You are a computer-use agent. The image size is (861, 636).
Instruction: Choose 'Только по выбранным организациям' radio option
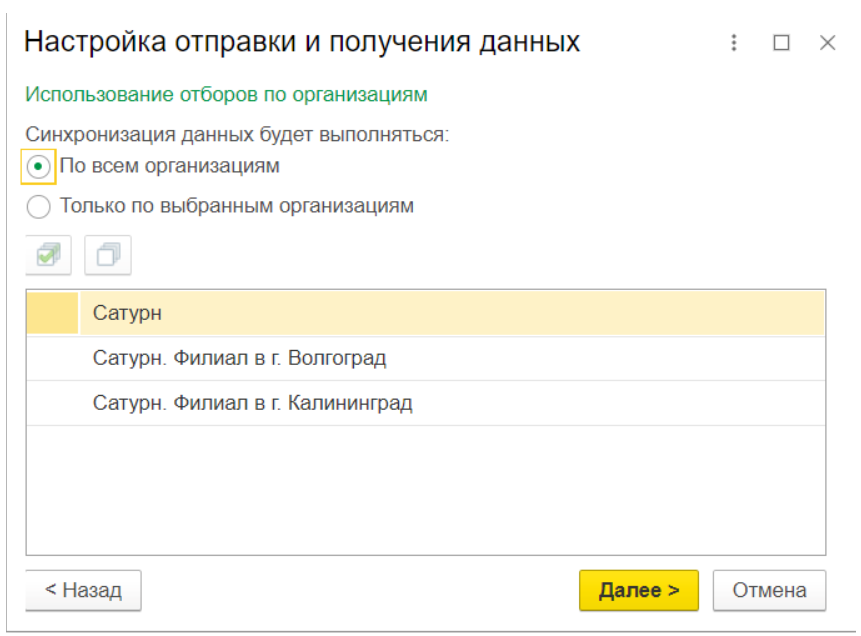tap(38, 207)
